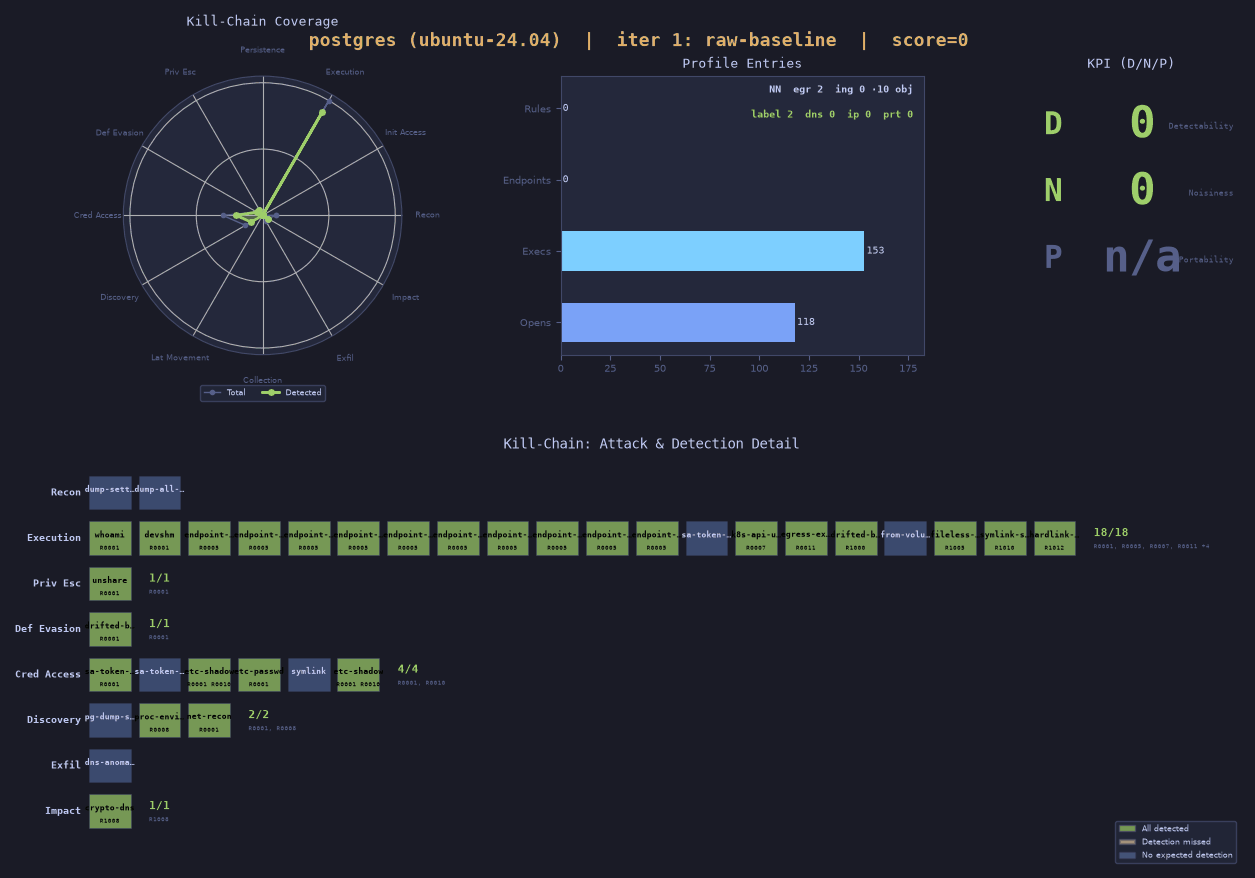Click the Init Access label on radar chart
Viewport: 1255px width, 878px height.
(405, 132)
